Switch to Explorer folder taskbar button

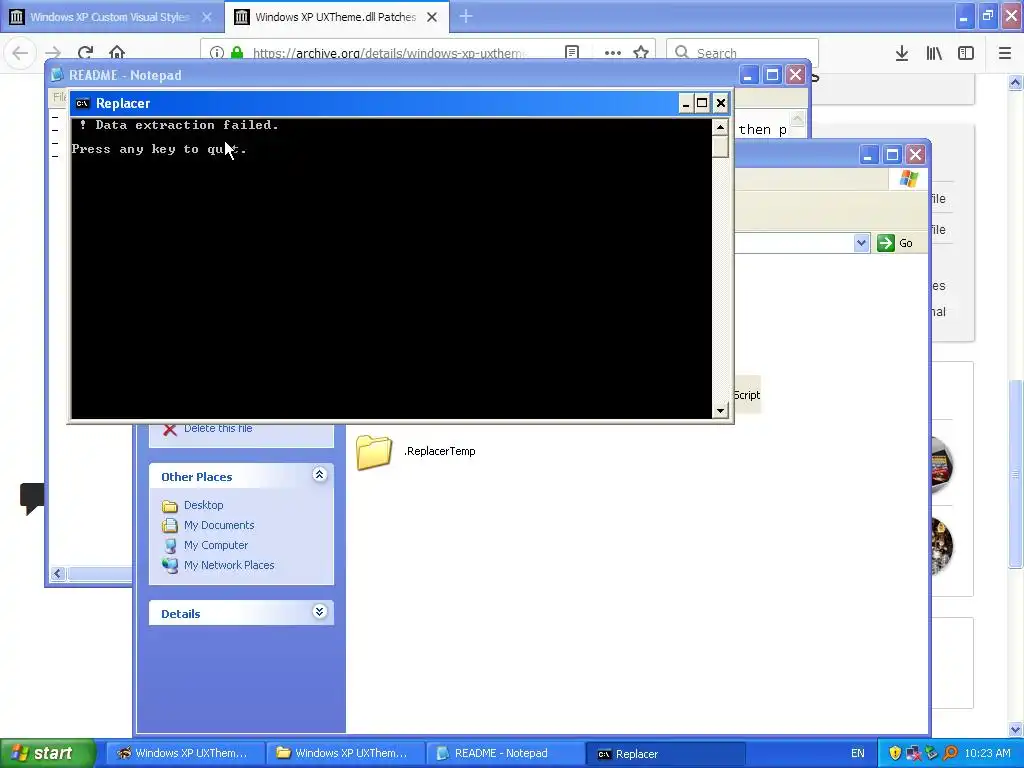tap(345, 753)
